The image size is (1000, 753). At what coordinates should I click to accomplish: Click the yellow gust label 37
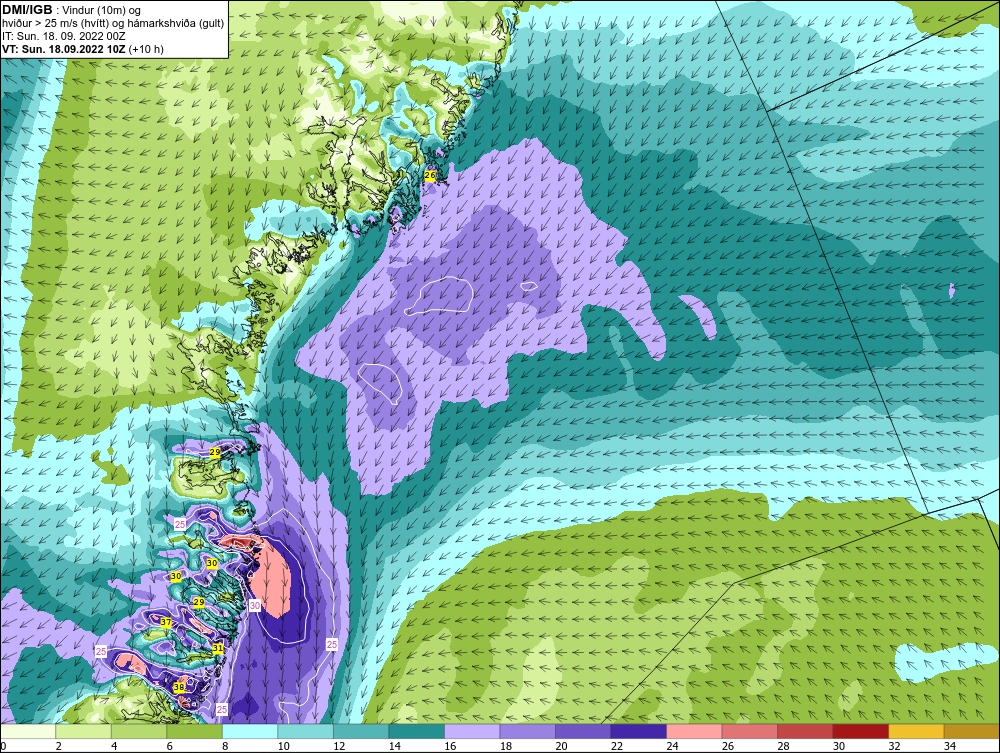(166, 622)
